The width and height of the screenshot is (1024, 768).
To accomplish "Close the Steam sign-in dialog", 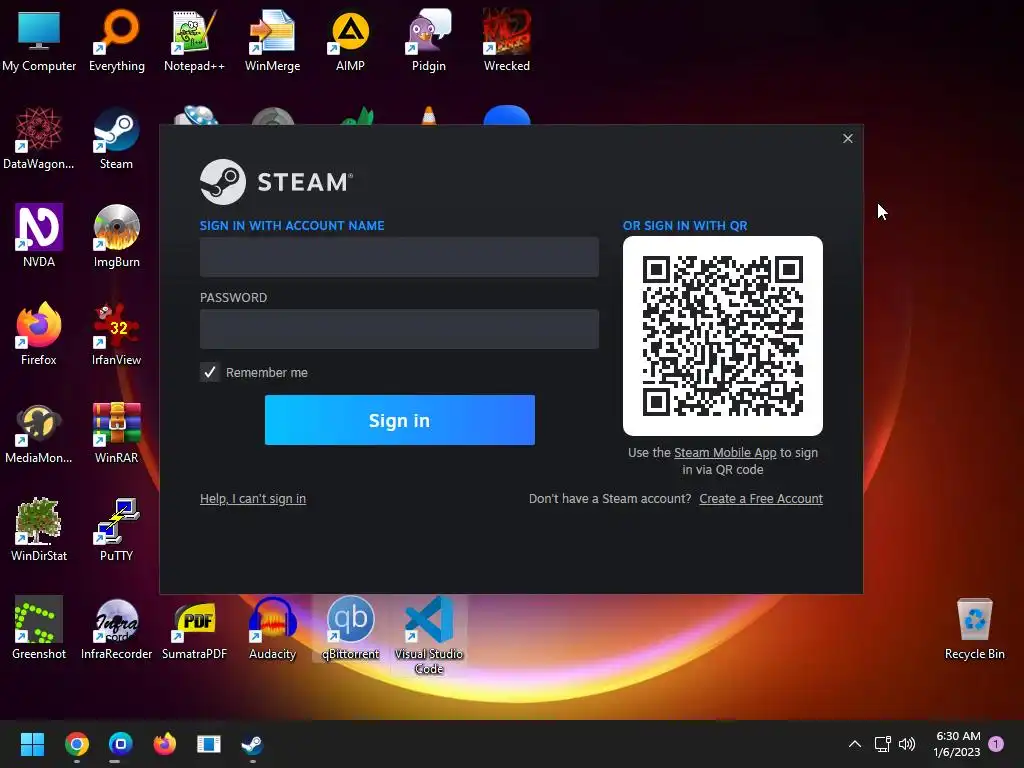I will [x=848, y=138].
